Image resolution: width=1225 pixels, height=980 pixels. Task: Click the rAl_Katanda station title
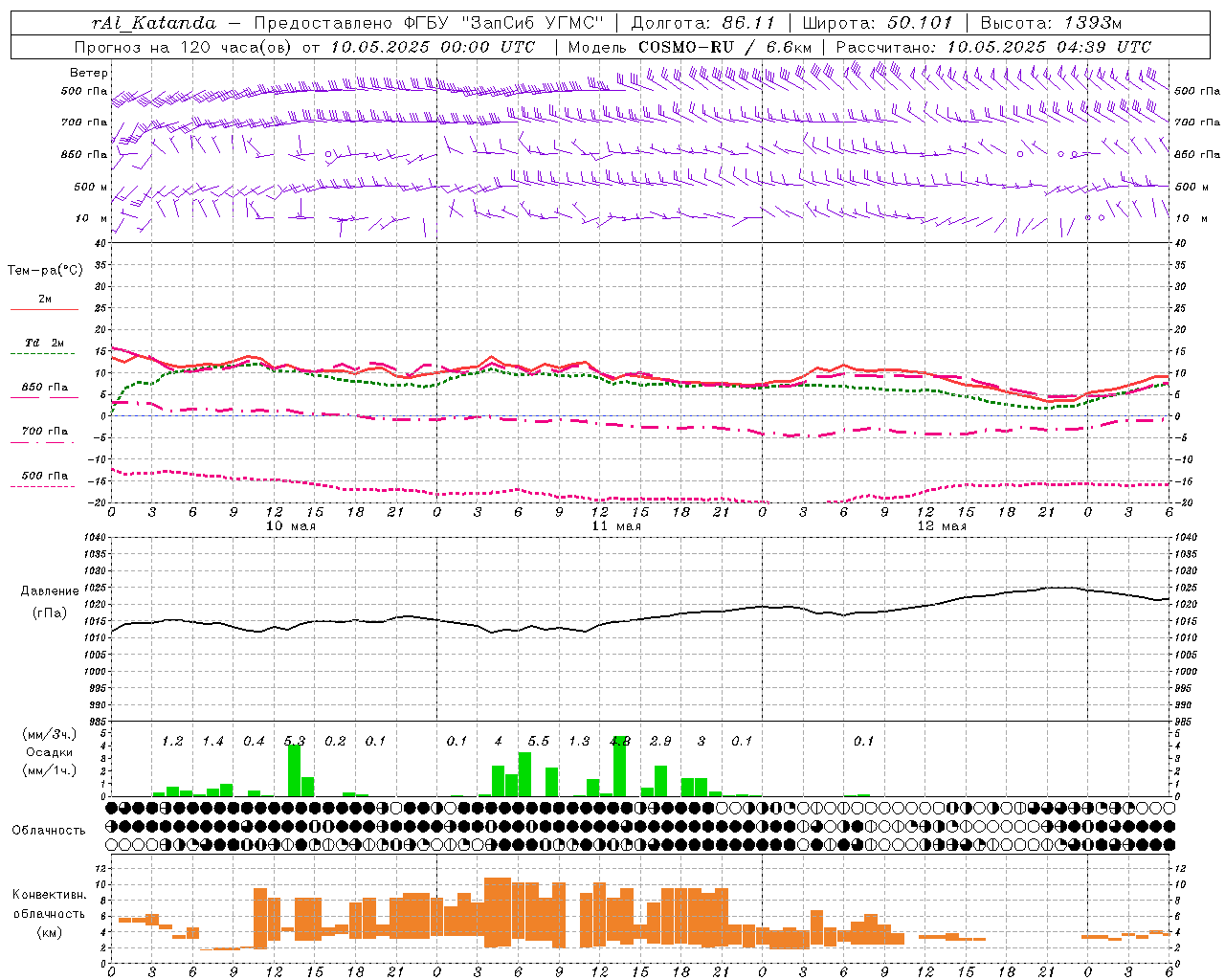[154, 23]
